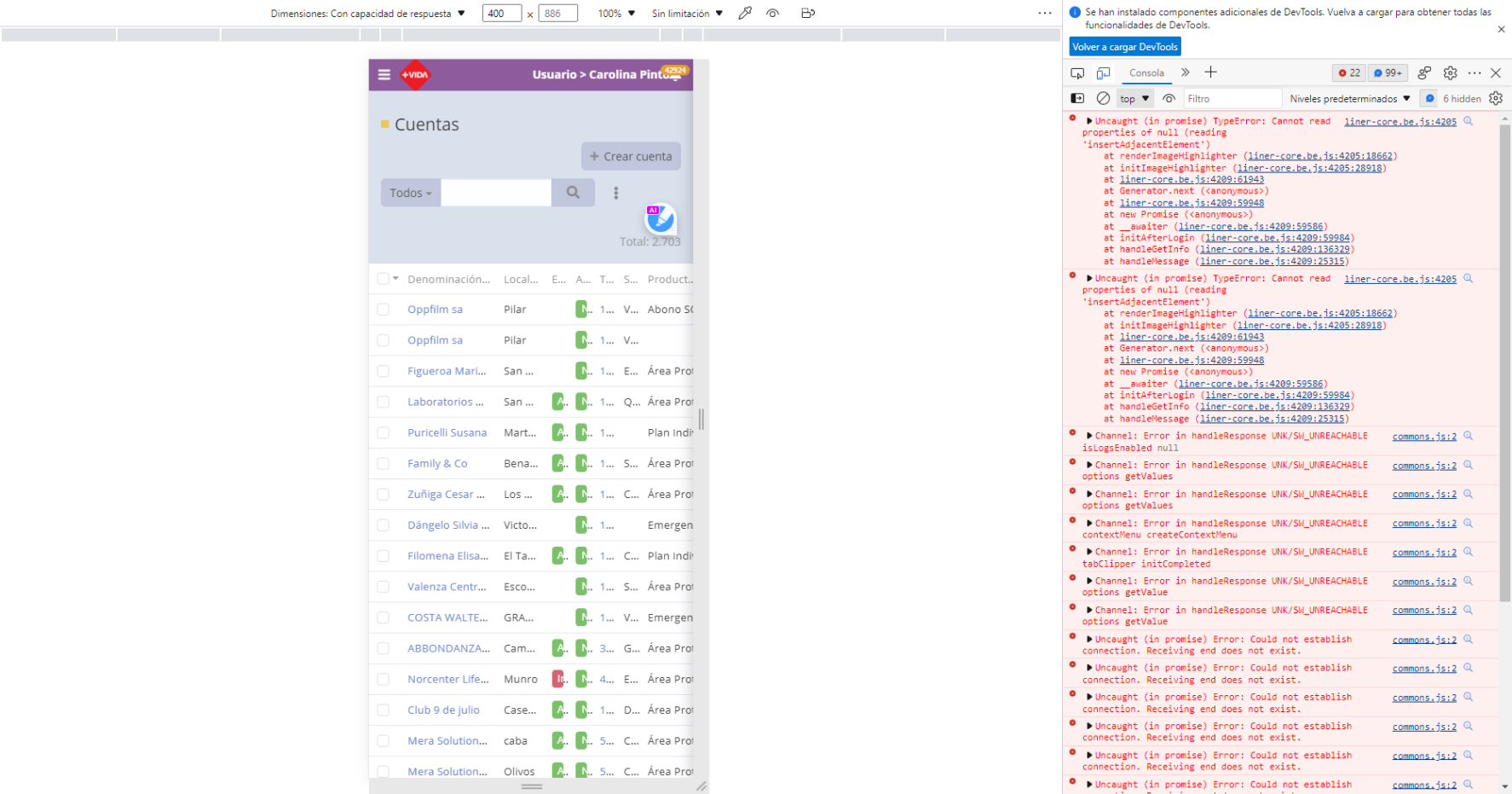Check the Figueroa Mari... row checkbox
The image size is (1512, 794).
tap(383, 371)
